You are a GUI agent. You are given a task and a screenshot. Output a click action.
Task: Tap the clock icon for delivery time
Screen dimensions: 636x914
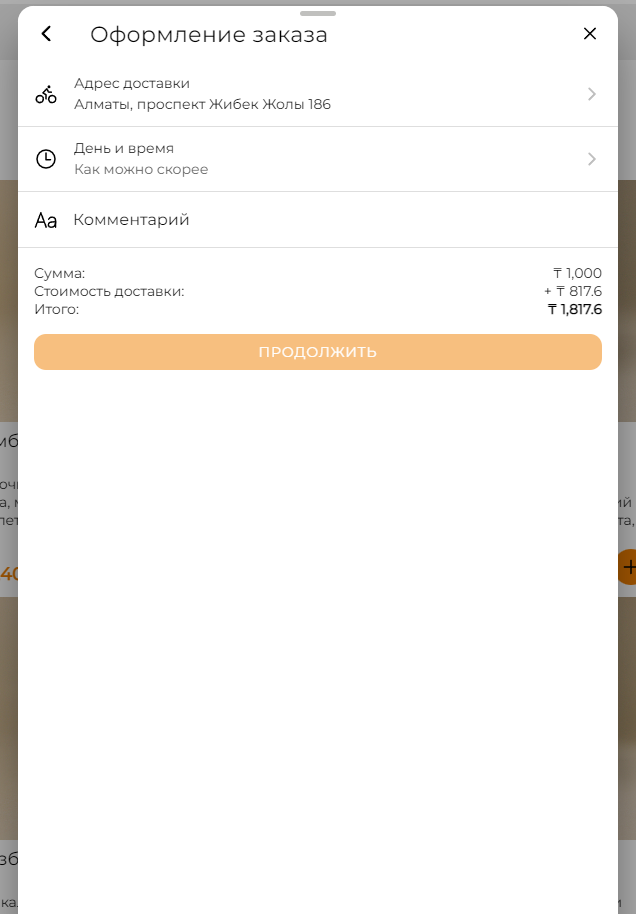tap(46, 159)
